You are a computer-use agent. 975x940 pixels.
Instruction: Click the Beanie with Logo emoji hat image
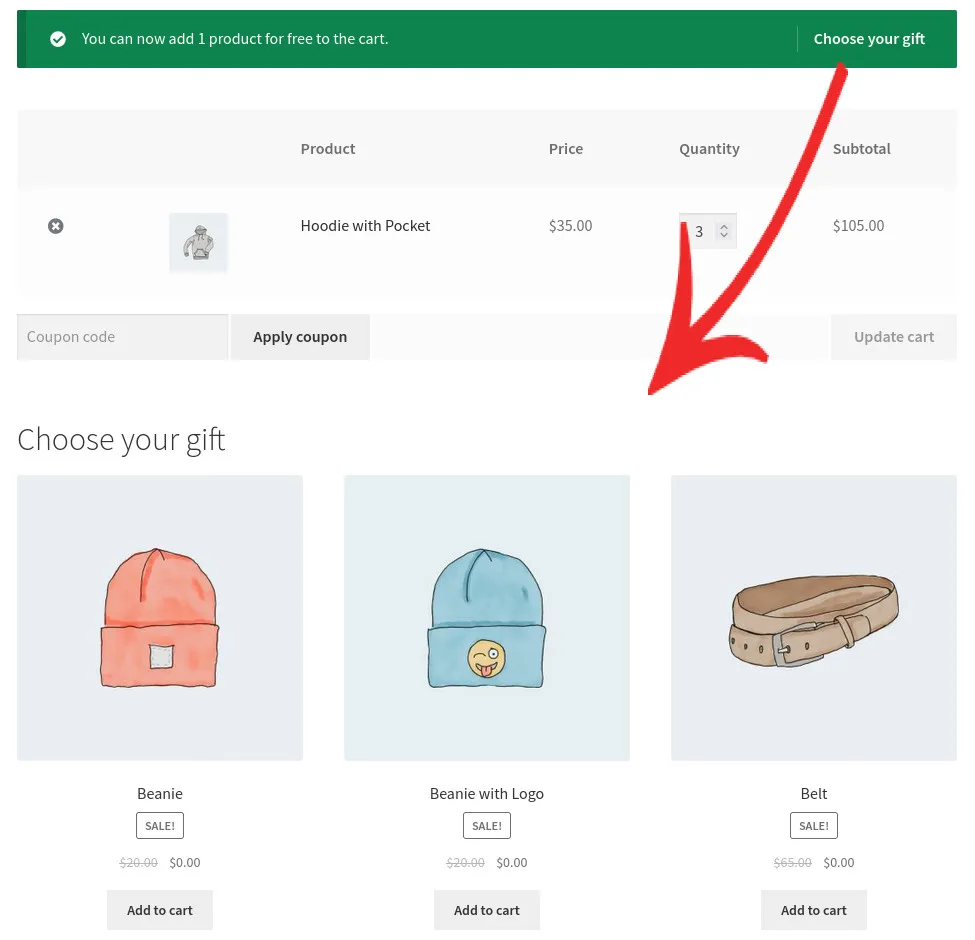(x=487, y=617)
